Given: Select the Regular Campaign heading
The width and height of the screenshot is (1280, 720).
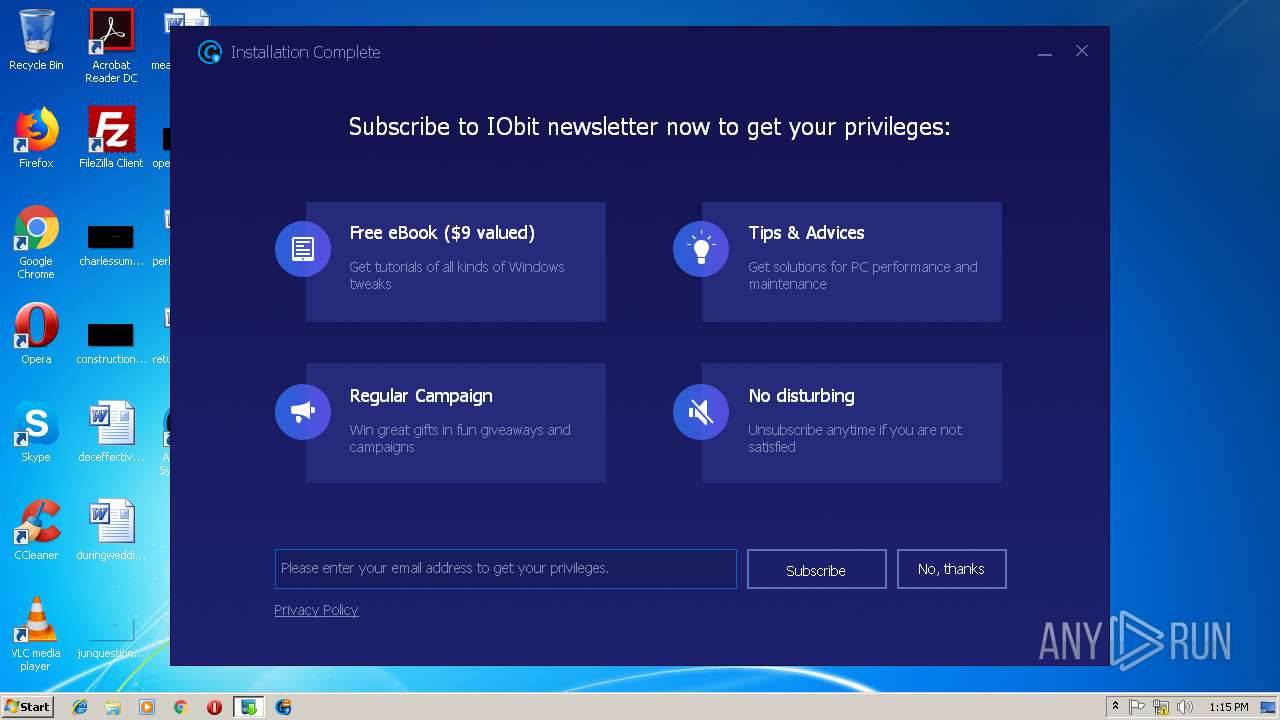Looking at the screenshot, I should pyautogui.click(x=421, y=396).
